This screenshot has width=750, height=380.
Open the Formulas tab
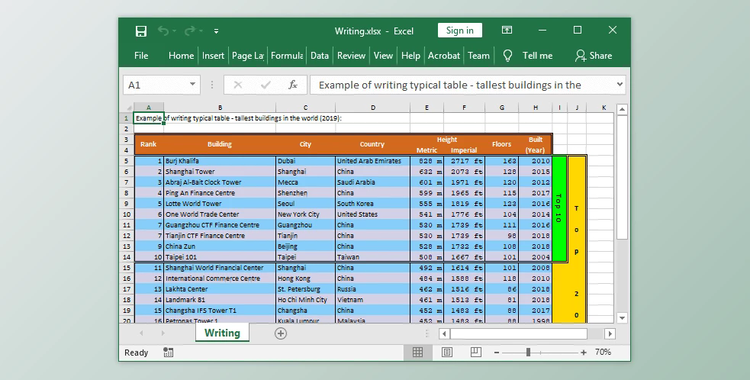click(287, 56)
